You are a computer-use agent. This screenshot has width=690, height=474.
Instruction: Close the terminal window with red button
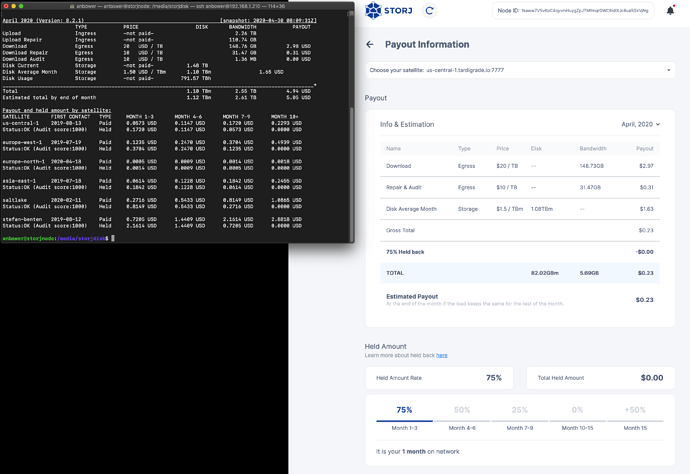point(6,6)
